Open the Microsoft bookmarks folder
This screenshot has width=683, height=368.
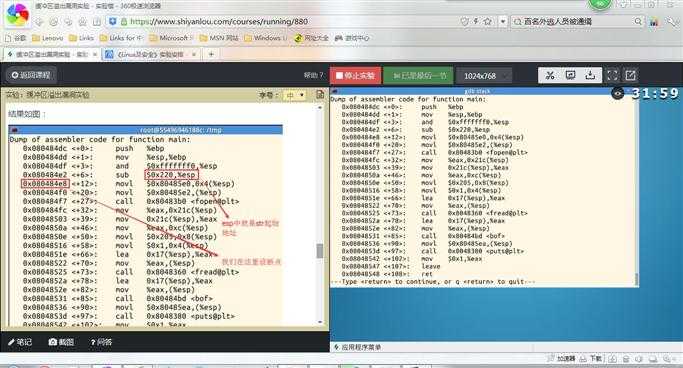coord(171,38)
